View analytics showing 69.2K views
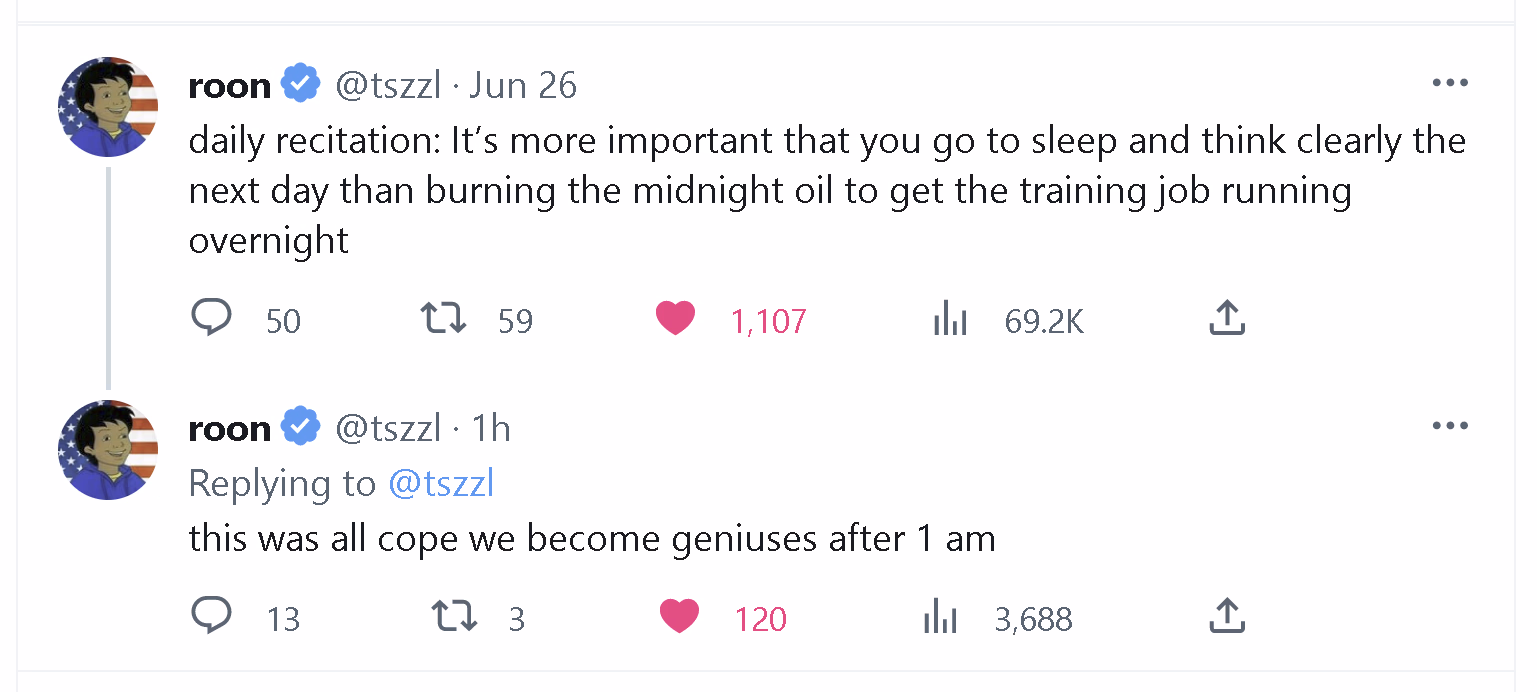1537x692 pixels. click(x=950, y=320)
